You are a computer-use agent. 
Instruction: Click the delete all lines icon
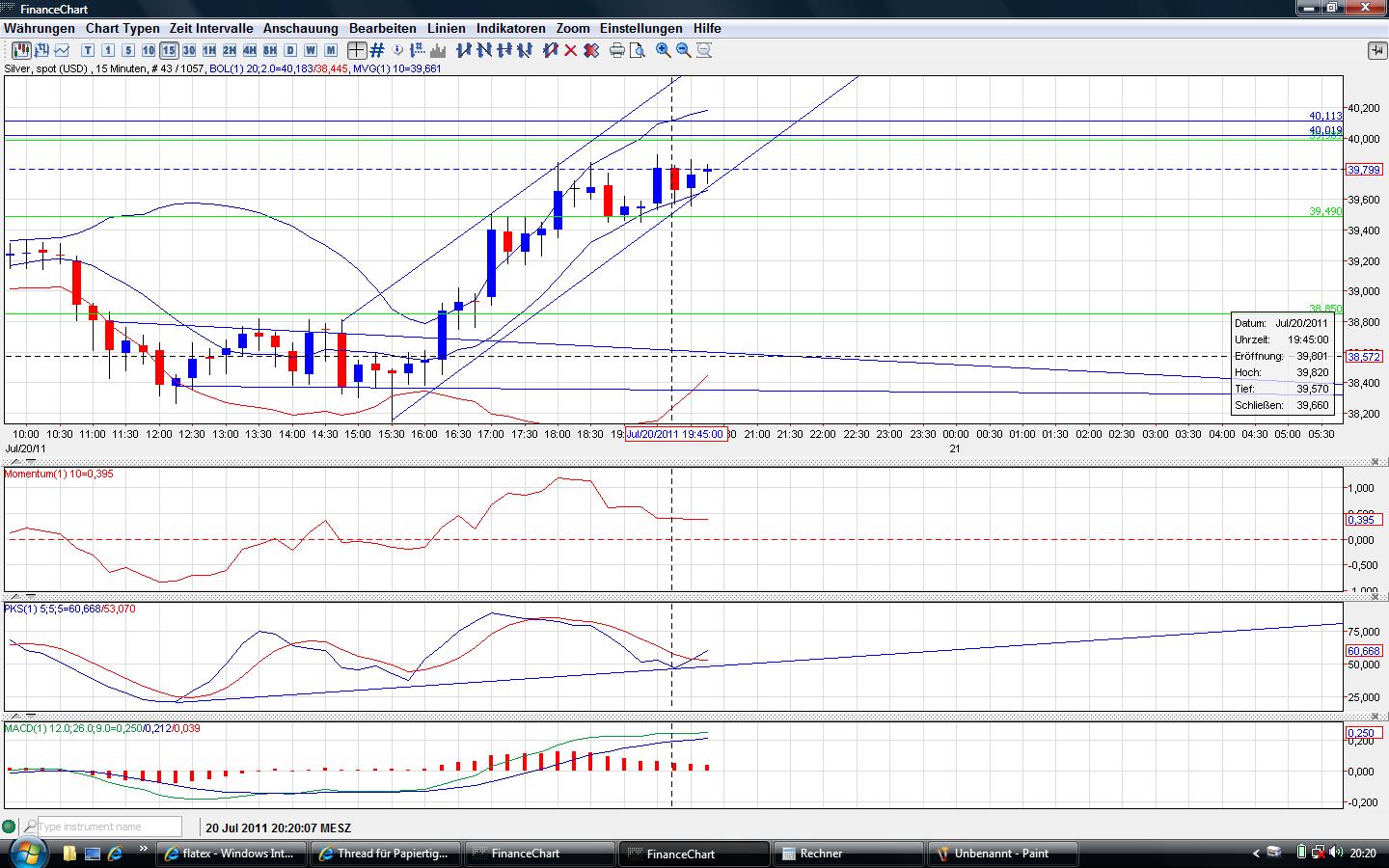click(x=591, y=50)
